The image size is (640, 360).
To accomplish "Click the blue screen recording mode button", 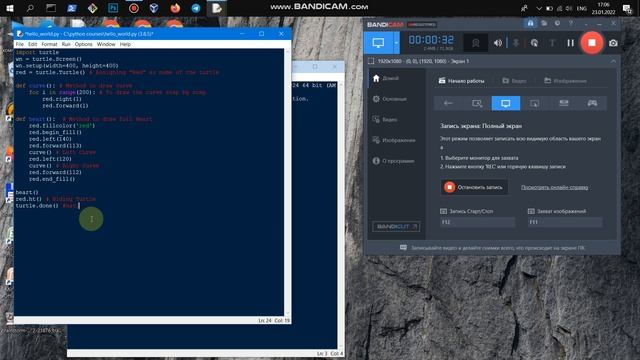I will click(x=378, y=43).
